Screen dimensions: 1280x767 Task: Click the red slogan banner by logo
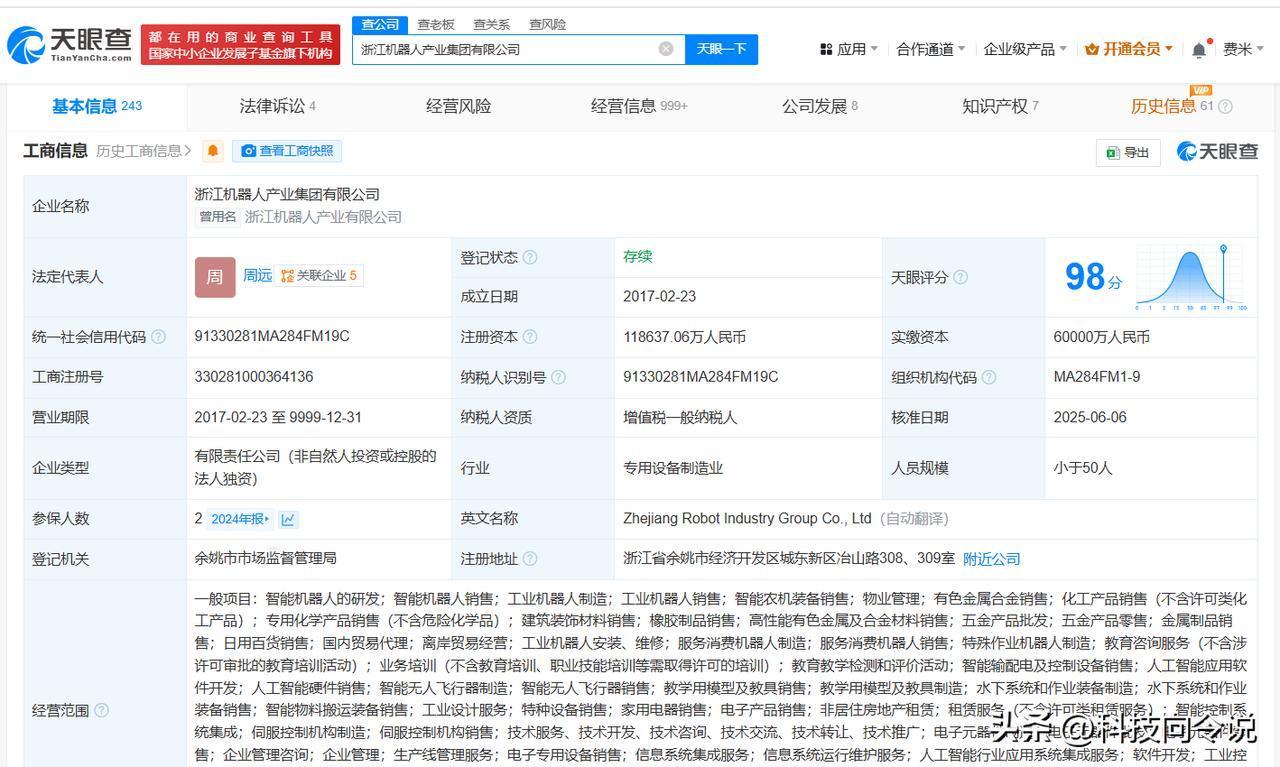pos(240,45)
